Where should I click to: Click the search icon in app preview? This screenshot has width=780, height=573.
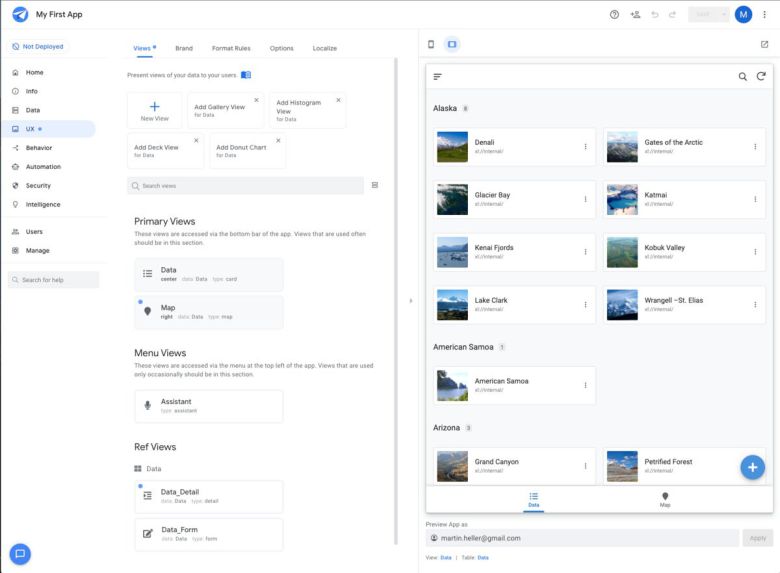742,76
